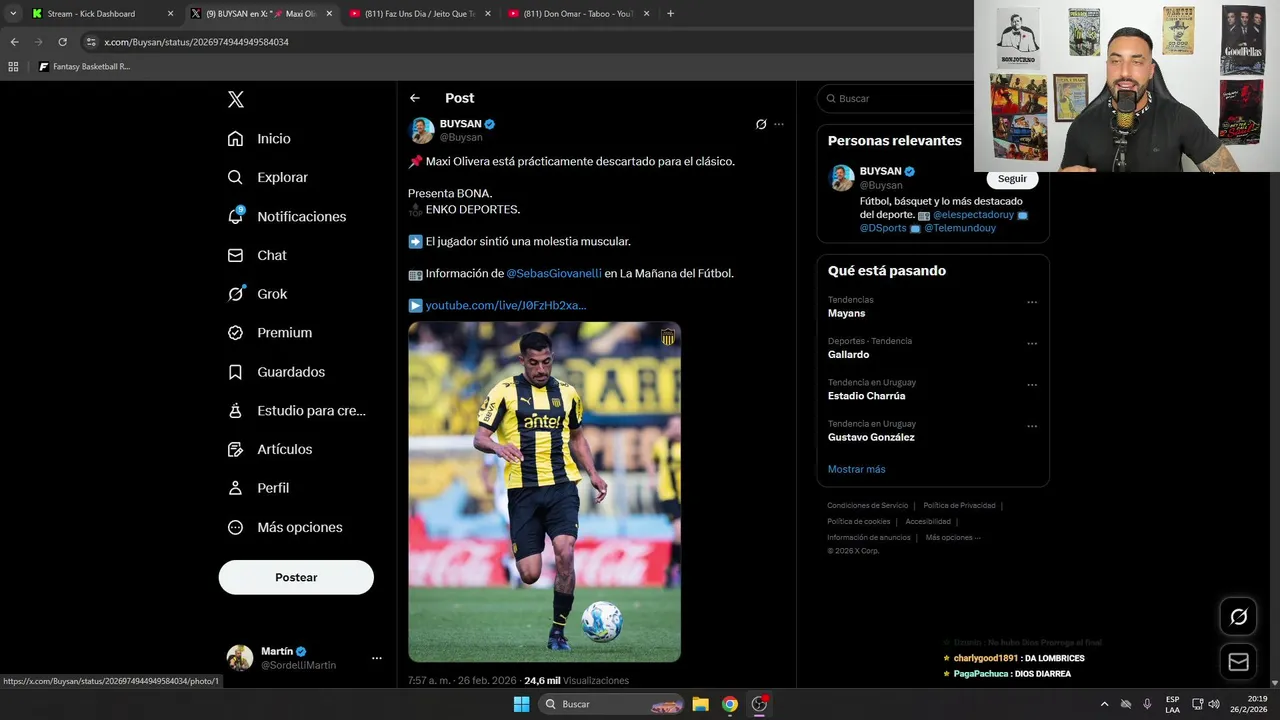Screen dimensions: 1280x720
Task: Close the Kick Dashboard tab
Action: pos(170,14)
